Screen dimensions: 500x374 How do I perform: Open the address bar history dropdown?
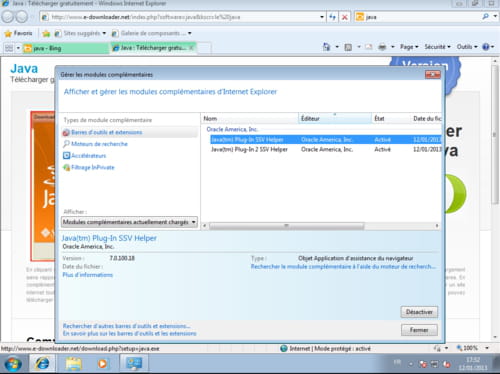point(322,17)
